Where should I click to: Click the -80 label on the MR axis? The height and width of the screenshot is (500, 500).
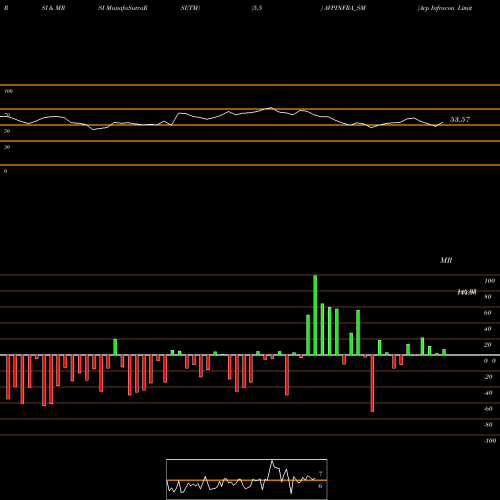[488, 425]
